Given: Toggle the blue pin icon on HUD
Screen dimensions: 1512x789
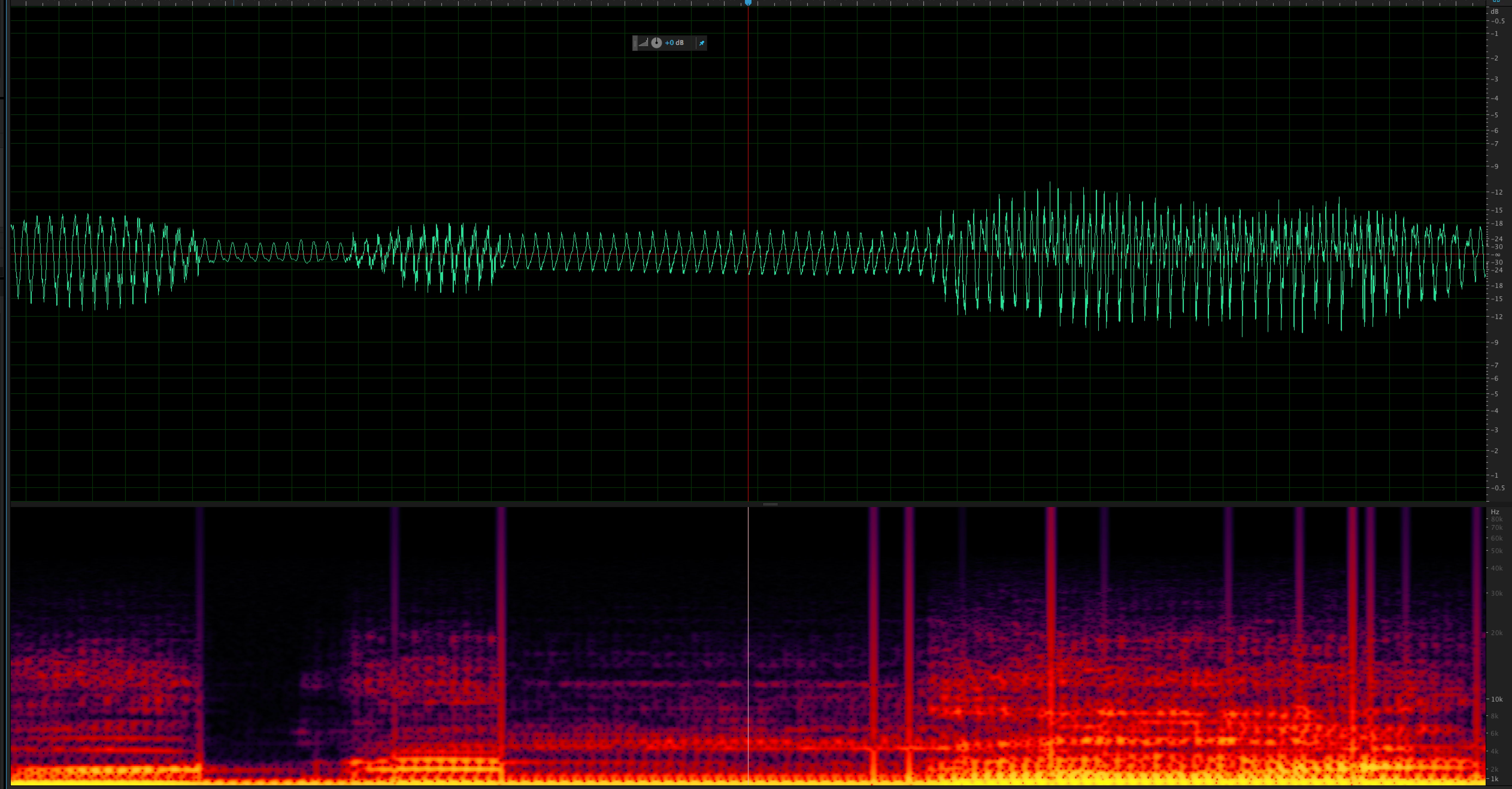Looking at the screenshot, I should 702,43.
